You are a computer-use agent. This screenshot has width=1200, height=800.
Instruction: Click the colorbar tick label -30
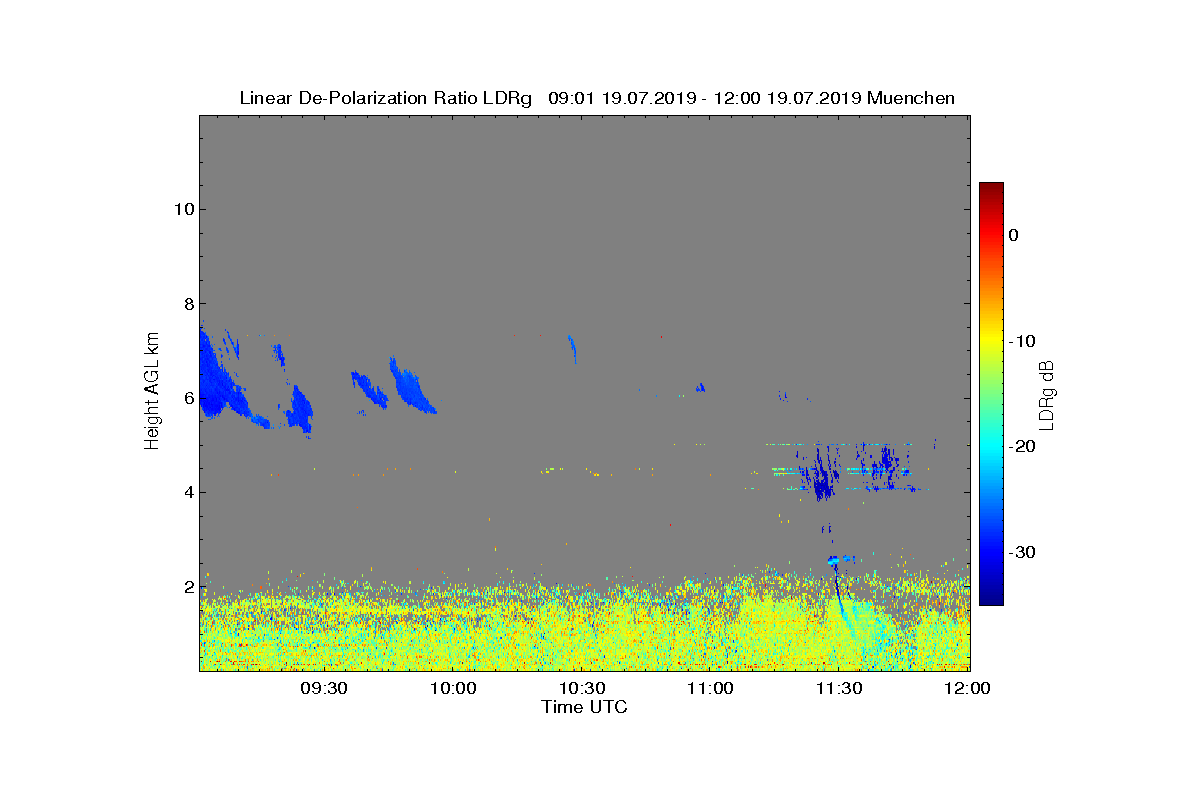(x=1020, y=553)
